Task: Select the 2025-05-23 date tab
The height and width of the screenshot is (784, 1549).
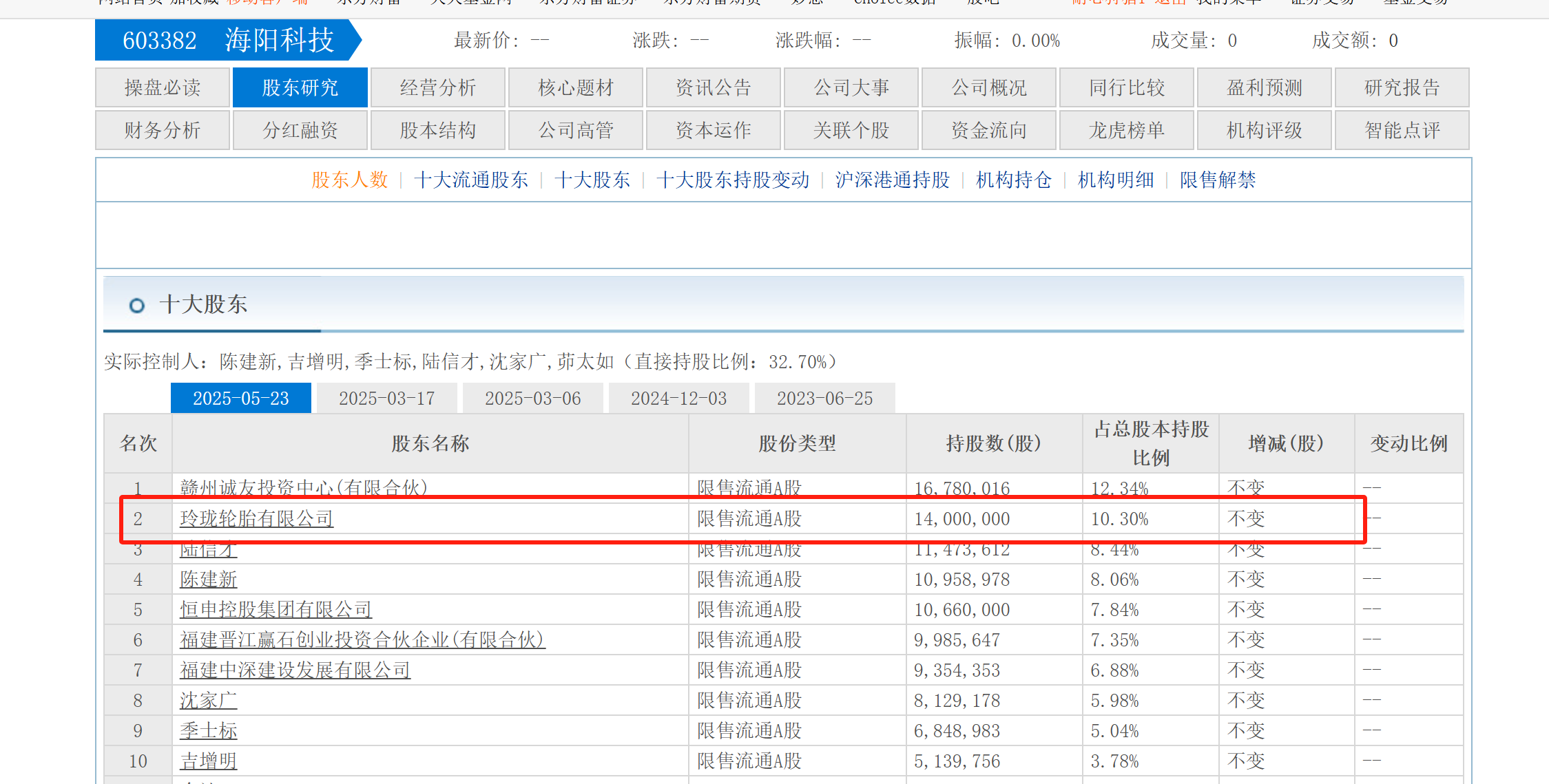Action: tap(241, 398)
